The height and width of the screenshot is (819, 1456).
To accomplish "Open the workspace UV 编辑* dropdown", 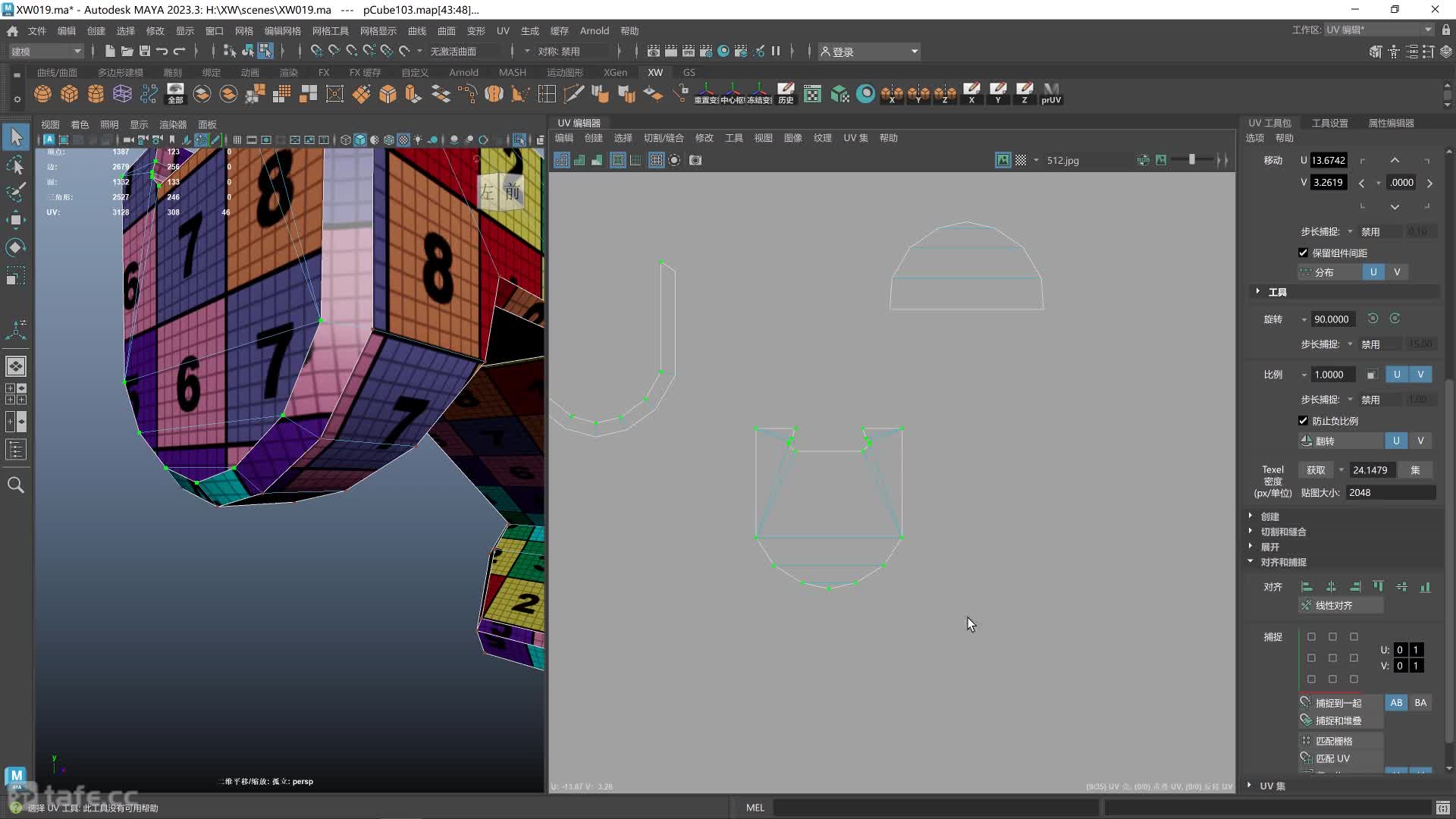I will (1379, 30).
